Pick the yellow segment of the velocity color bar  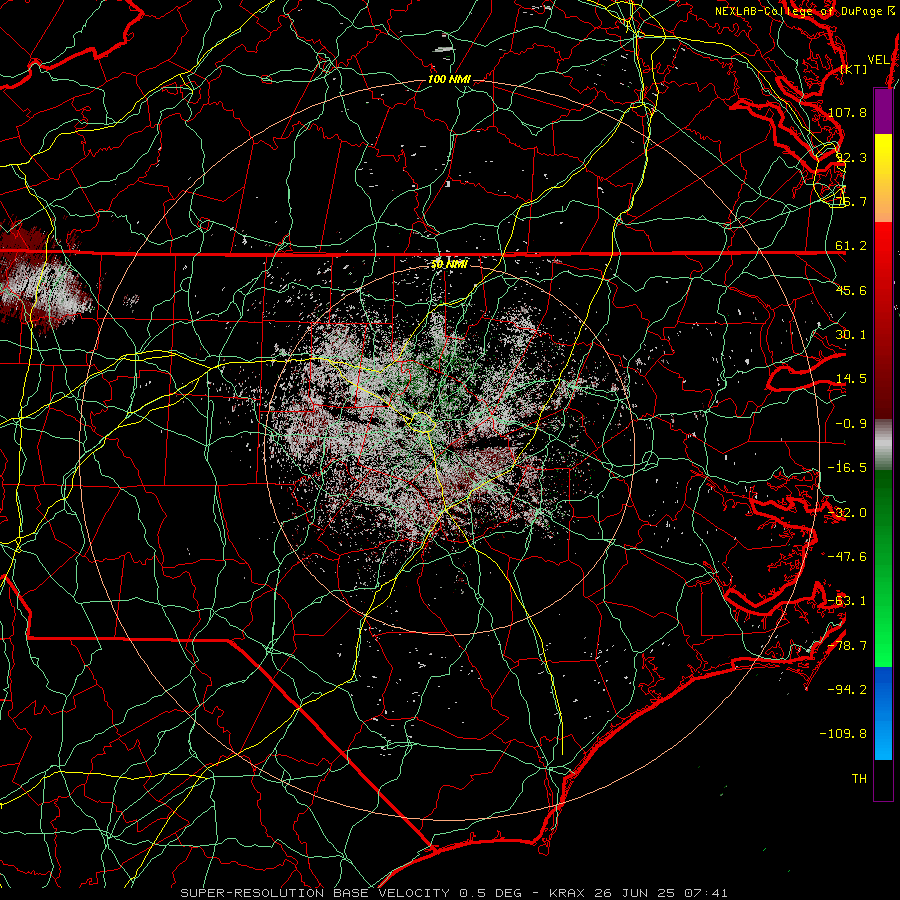pos(883,178)
